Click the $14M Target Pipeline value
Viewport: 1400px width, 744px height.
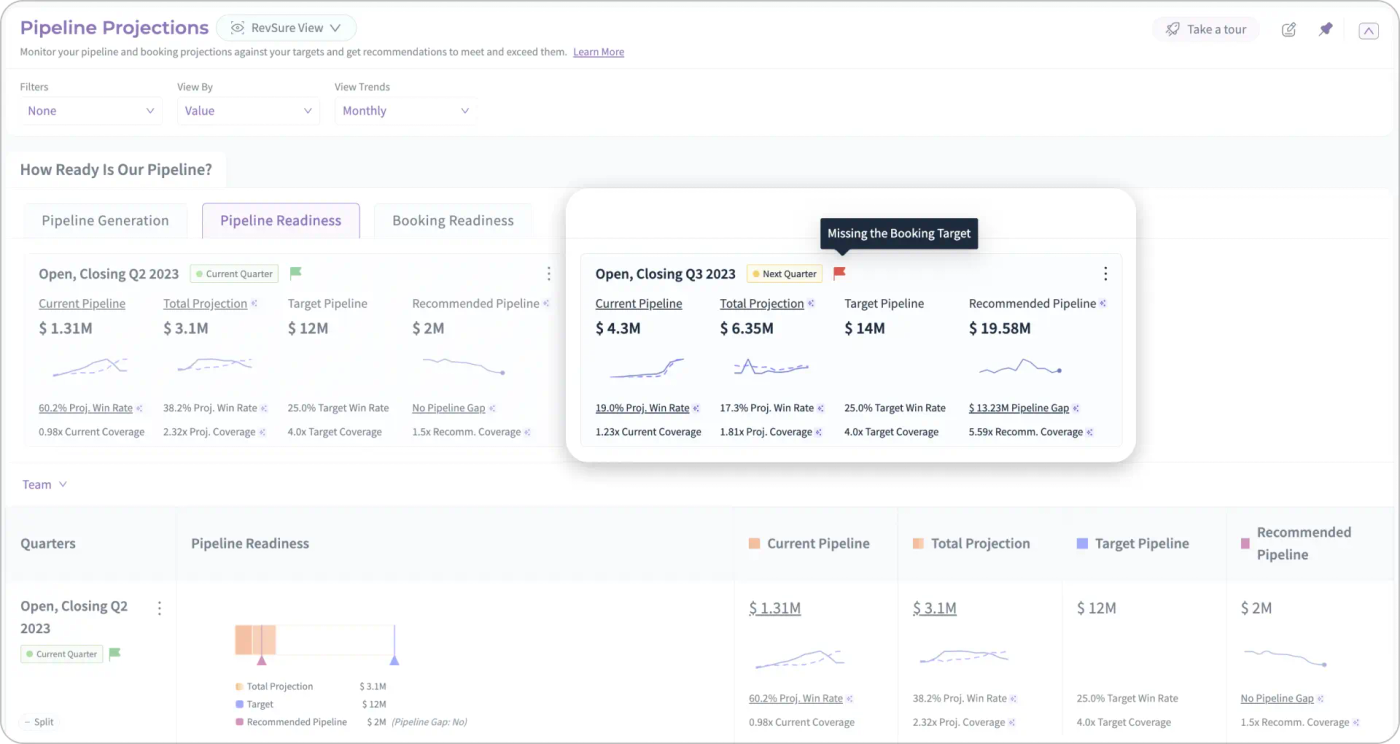(865, 328)
